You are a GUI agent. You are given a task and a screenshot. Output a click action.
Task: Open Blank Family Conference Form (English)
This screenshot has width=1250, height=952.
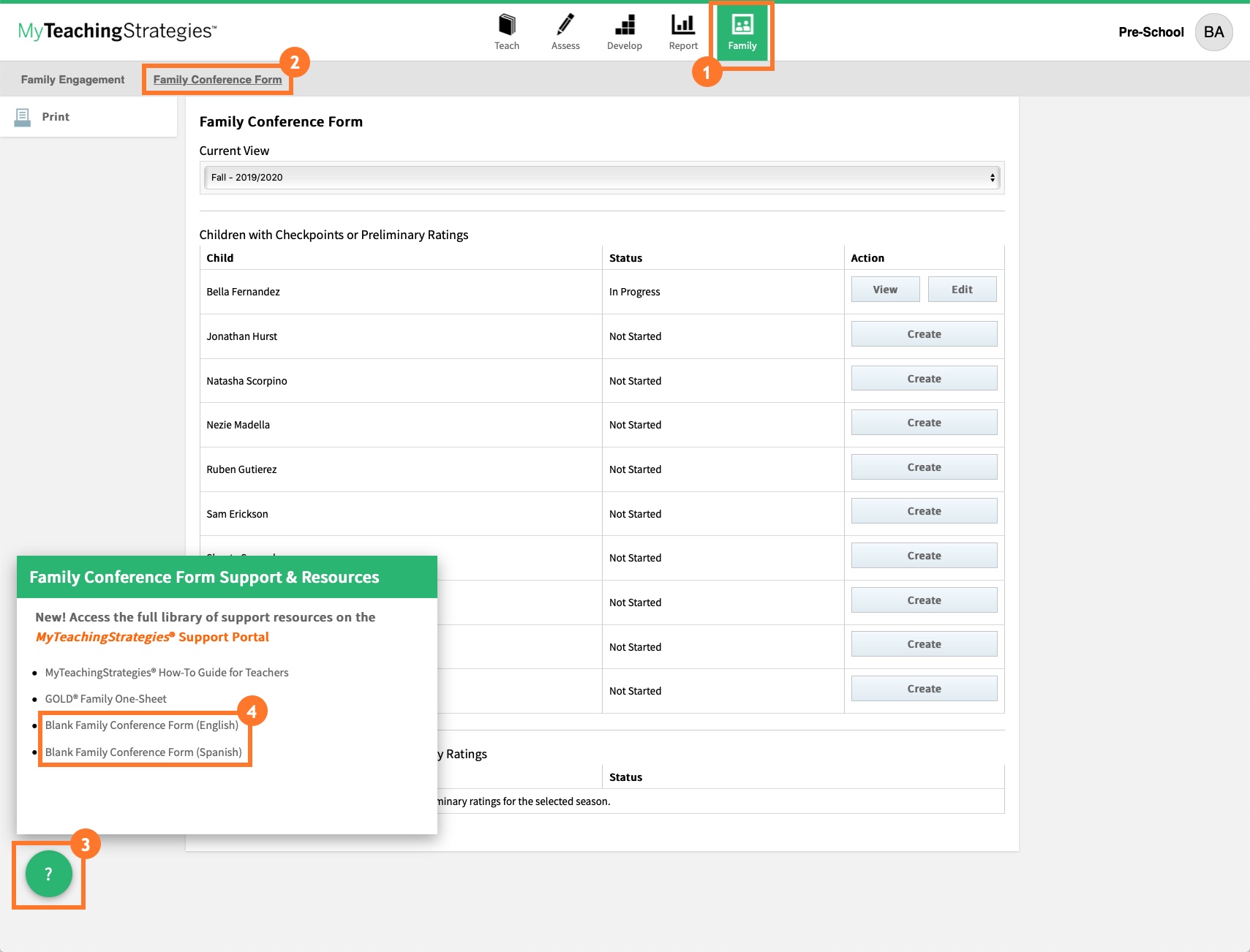click(x=142, y=725)
